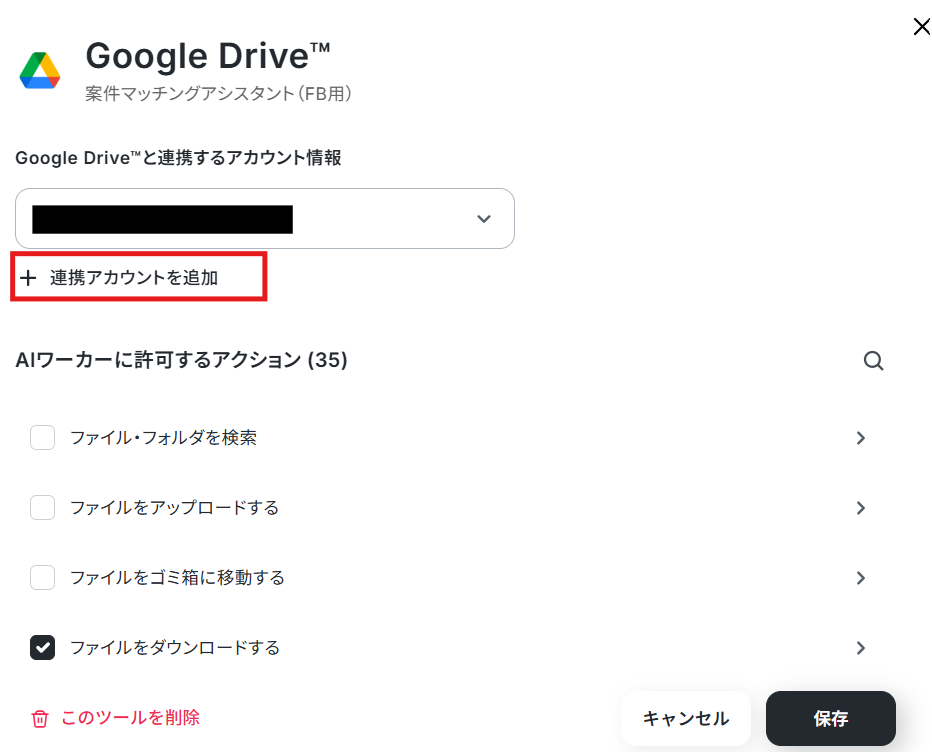932x752 pixels.
Task: Select the ファイルをダウンロードする action label
Action: [175, 647]
